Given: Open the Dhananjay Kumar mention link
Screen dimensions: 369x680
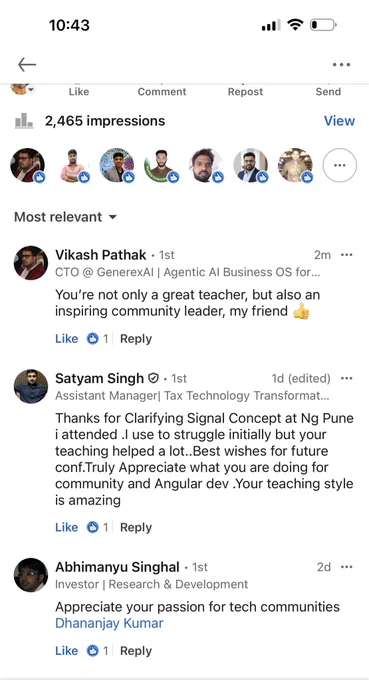Looking at the screenshot, I should click(x=109, y=624).
